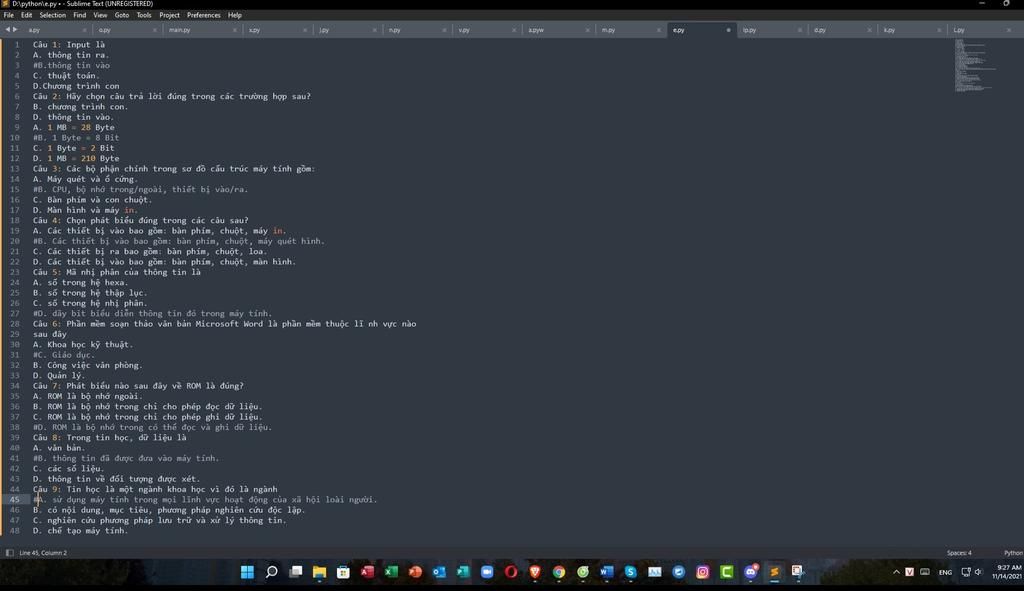1024x591 pixels.
Task: Open taskbar Search
Action: click(x=271, y=572)
